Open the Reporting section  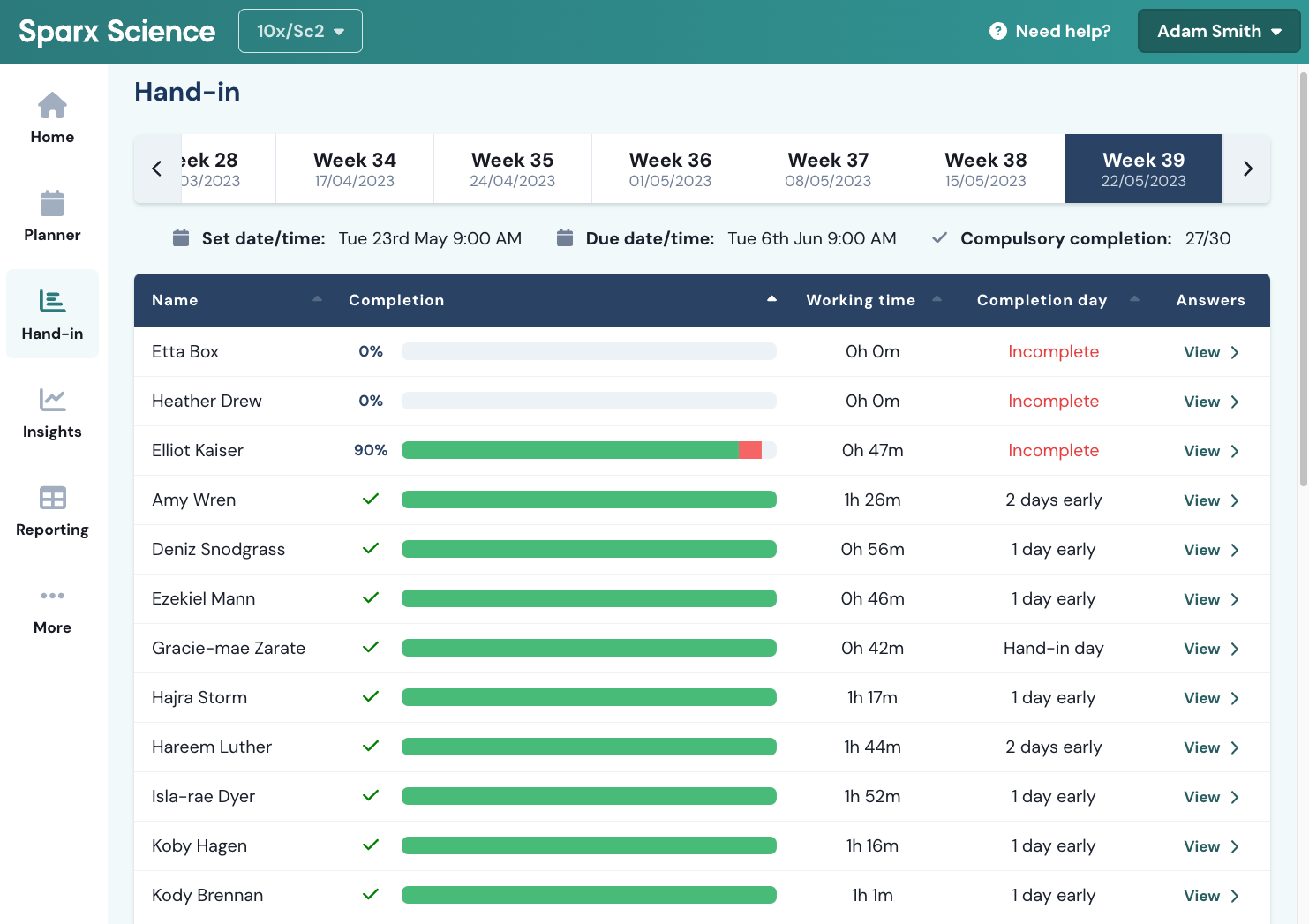(52, 509)
